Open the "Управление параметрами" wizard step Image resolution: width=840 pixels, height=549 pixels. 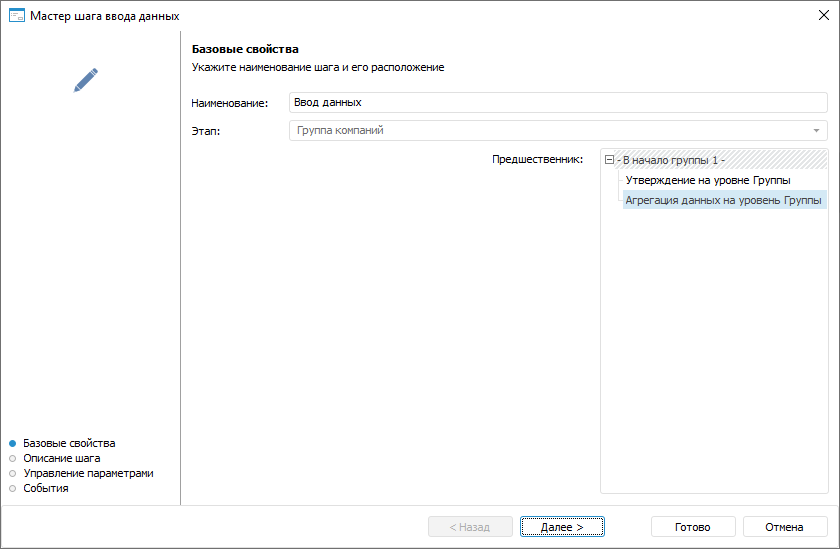[88, 473]
